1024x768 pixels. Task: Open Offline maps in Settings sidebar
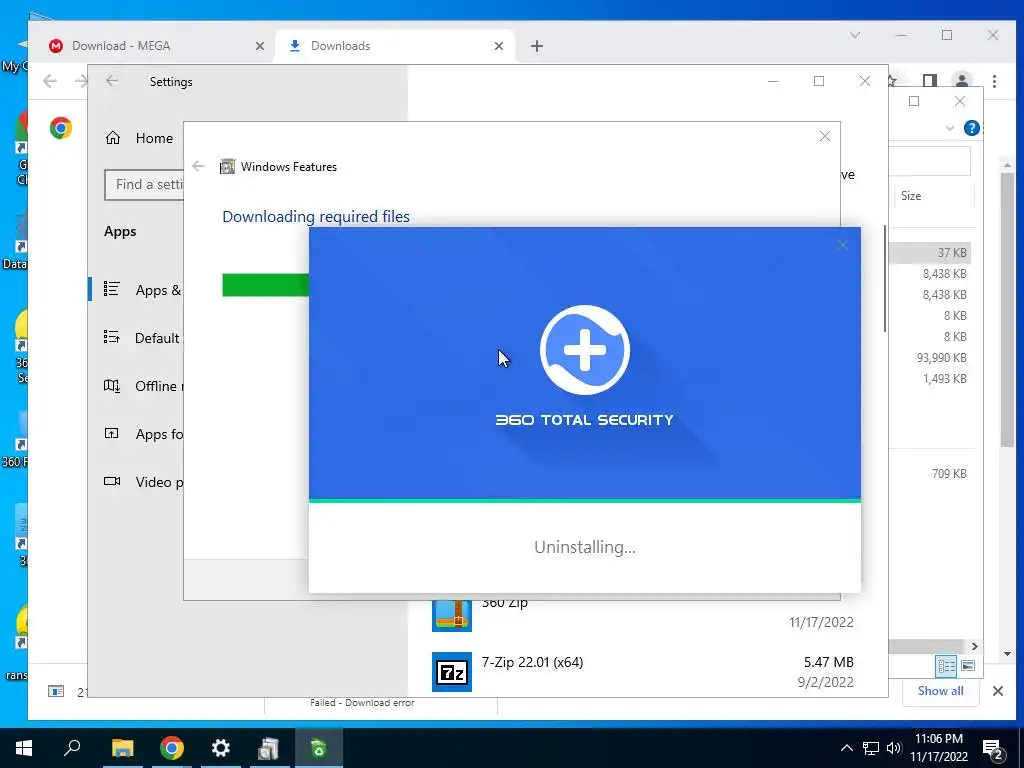(142, 386)
